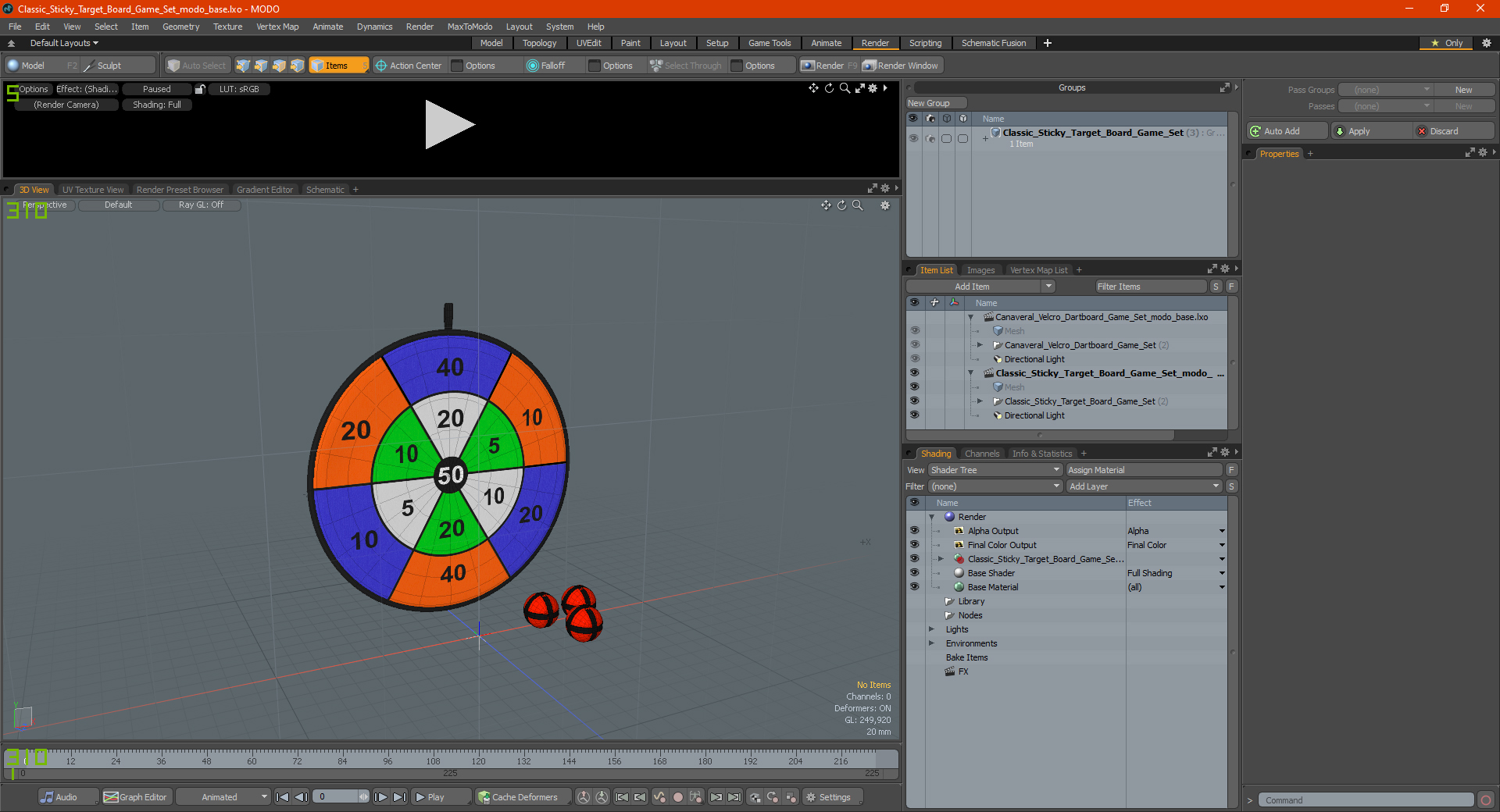Click layout settings gear near Only

tap(1487, 43)
